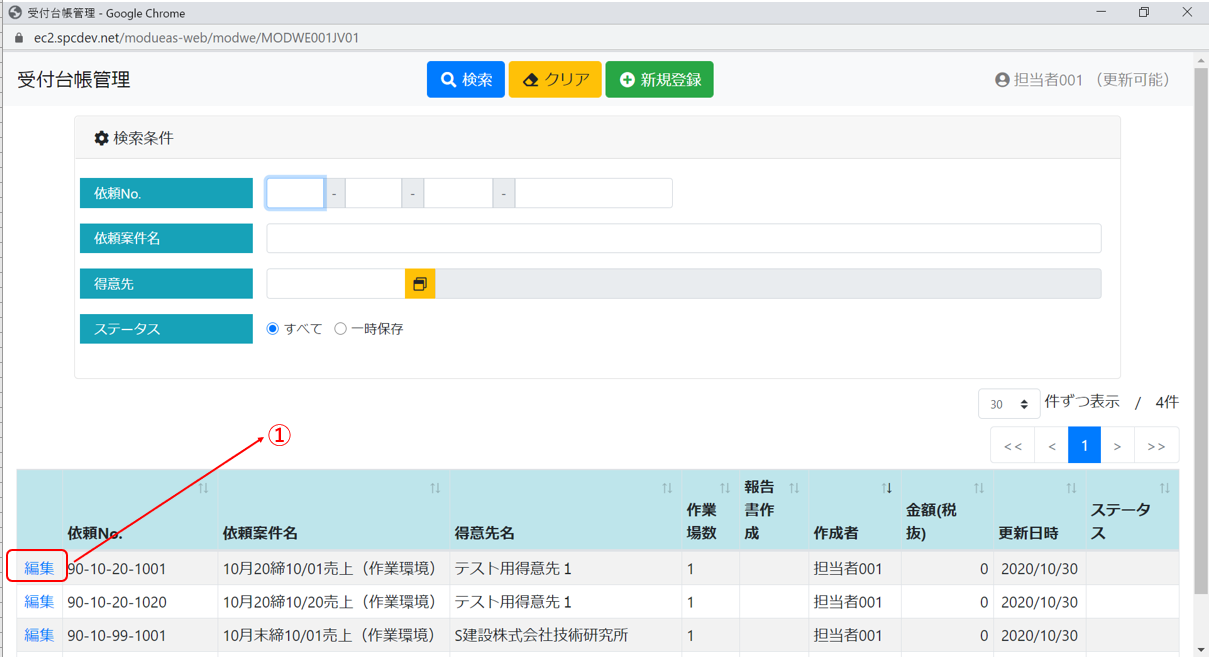
Task: Click the 依頼案件名 text field
Action: 684,238
